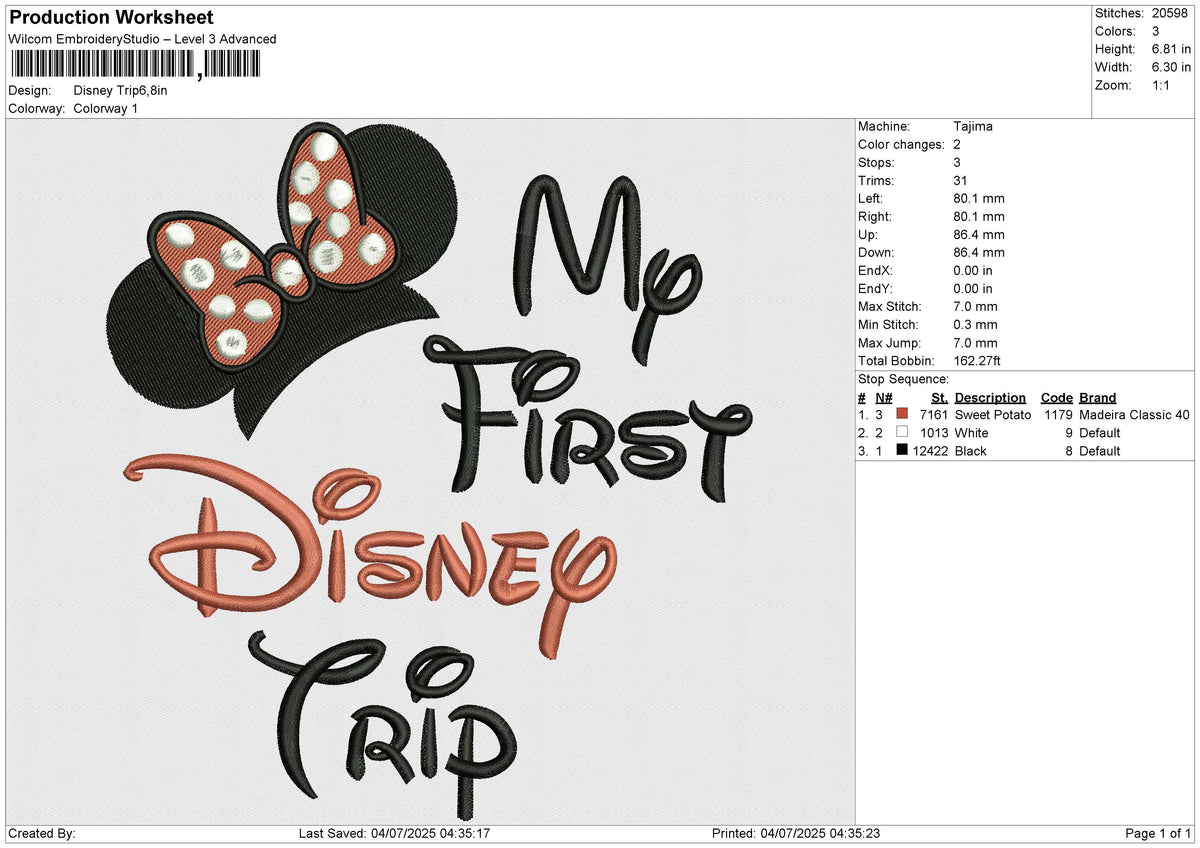Select the stitch count "1013"
This screenshot has width=1200, height=848.
point(933,432)
